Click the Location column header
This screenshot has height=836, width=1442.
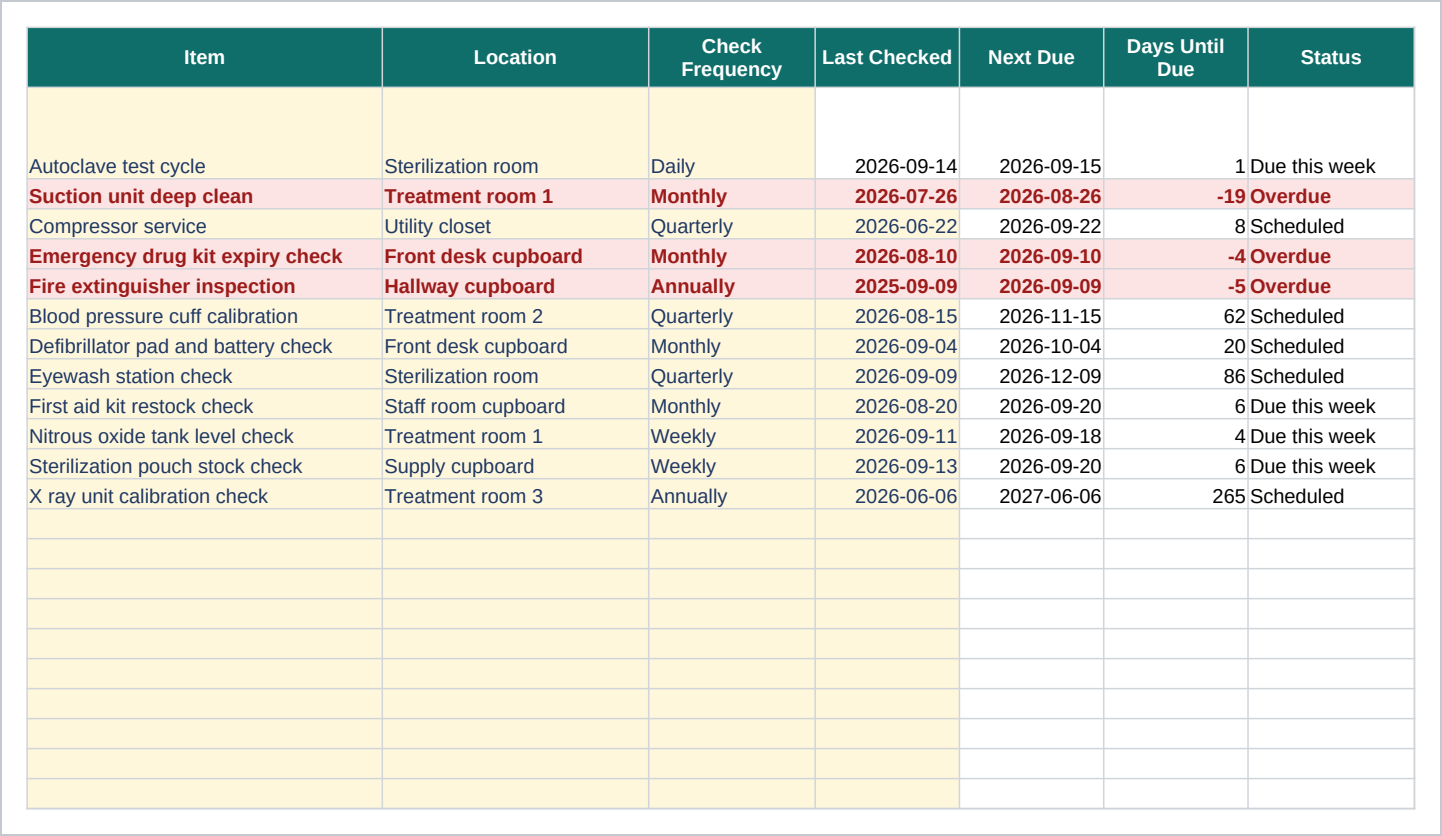(x=515, y=58)
